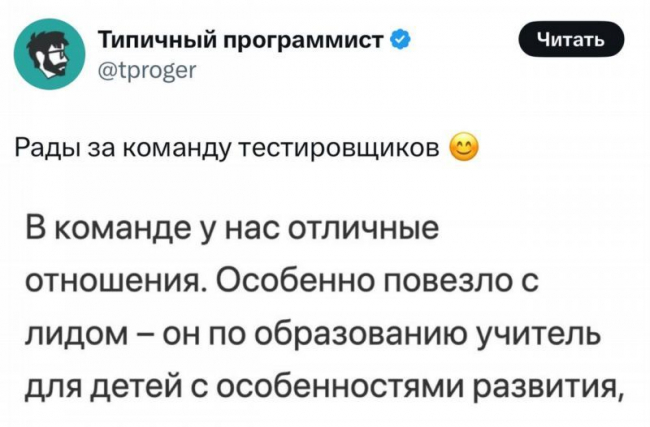Open the Типичный программист profile avatar
The width and height of the screenshot is (650, 427).
50,54
